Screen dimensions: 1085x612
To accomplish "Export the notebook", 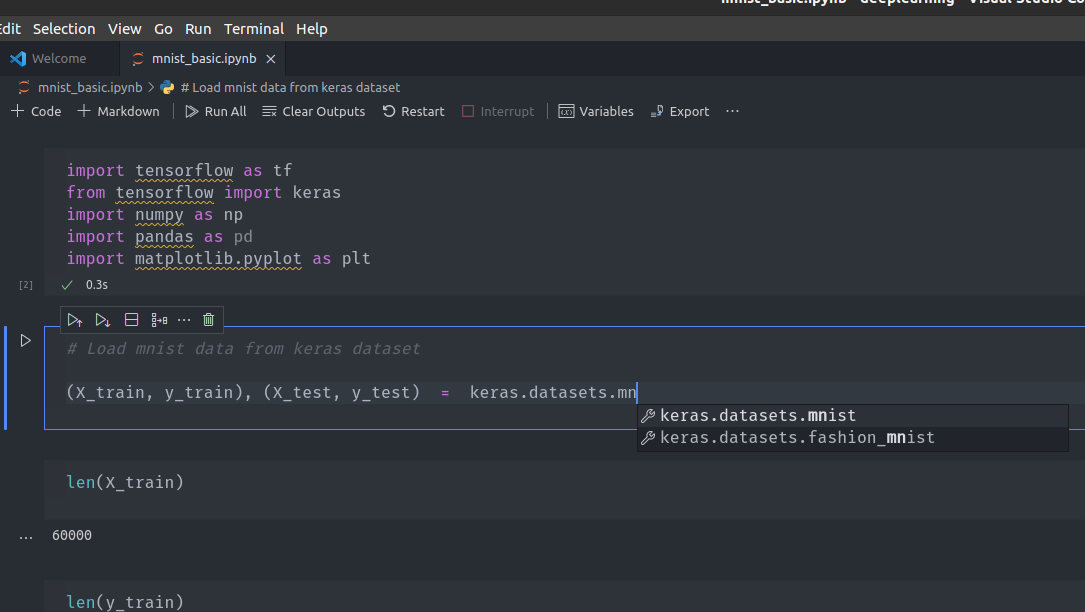I will (x=680, y=111).
